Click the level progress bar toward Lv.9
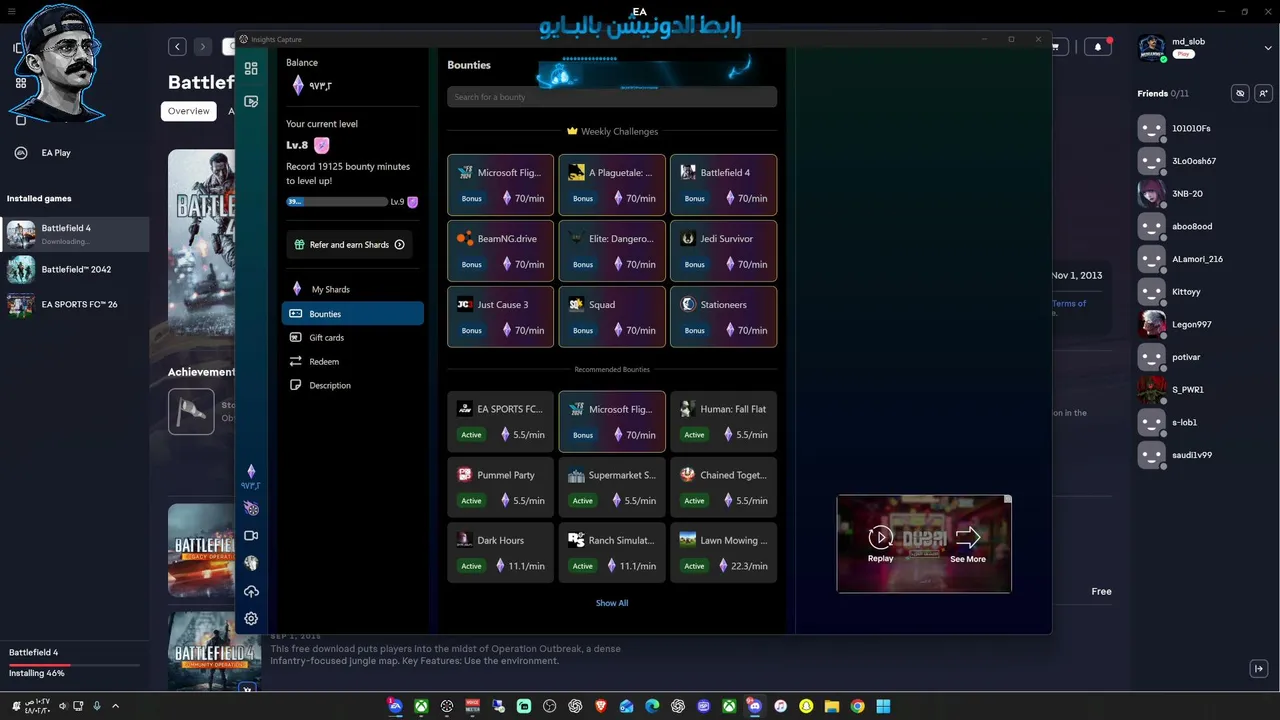 (337, 202)
